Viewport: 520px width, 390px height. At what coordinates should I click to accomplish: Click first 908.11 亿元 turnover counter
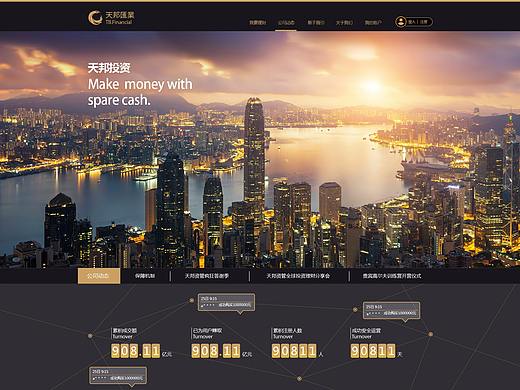coord(141,351)
